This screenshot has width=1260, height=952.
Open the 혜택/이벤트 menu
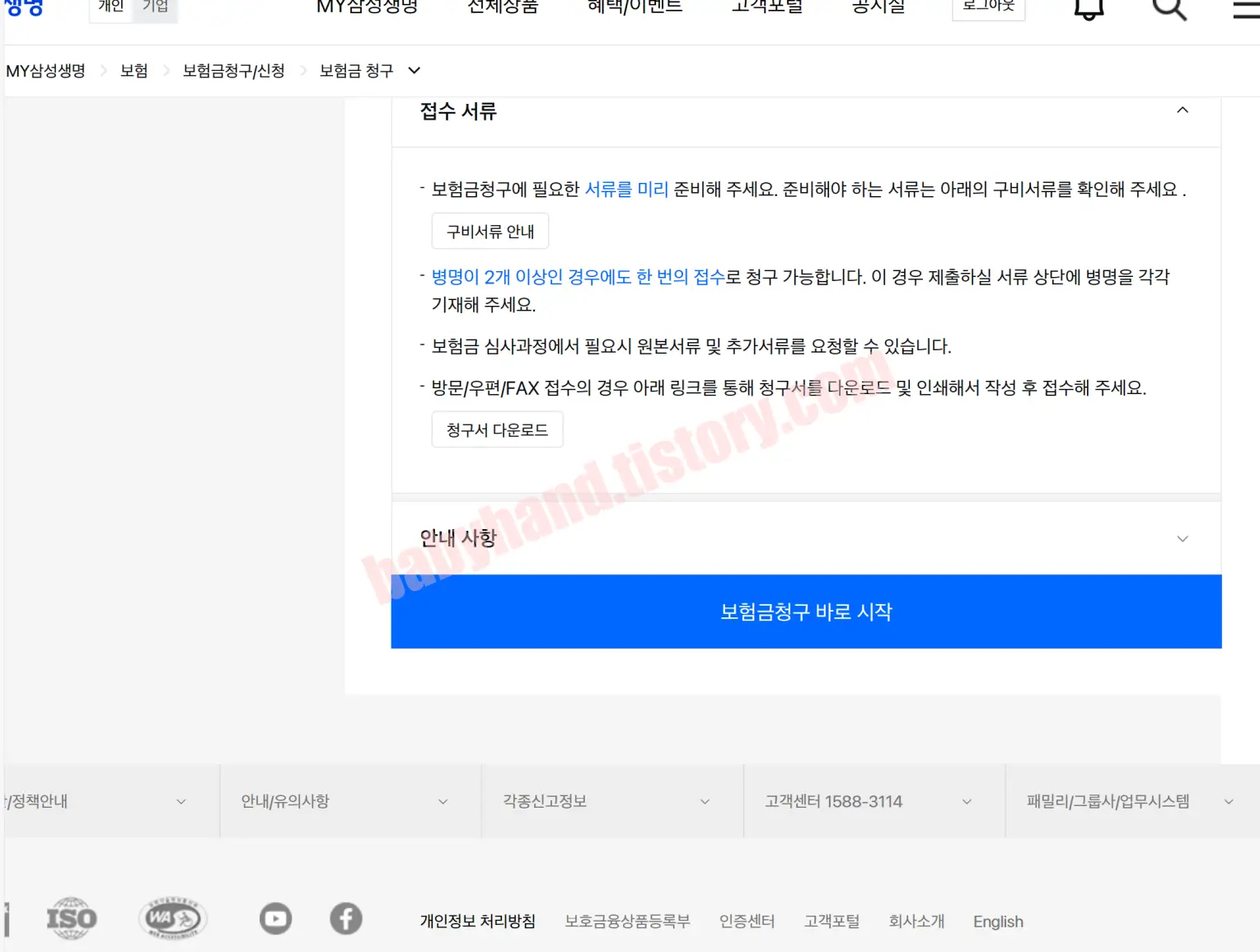point(635,7)
